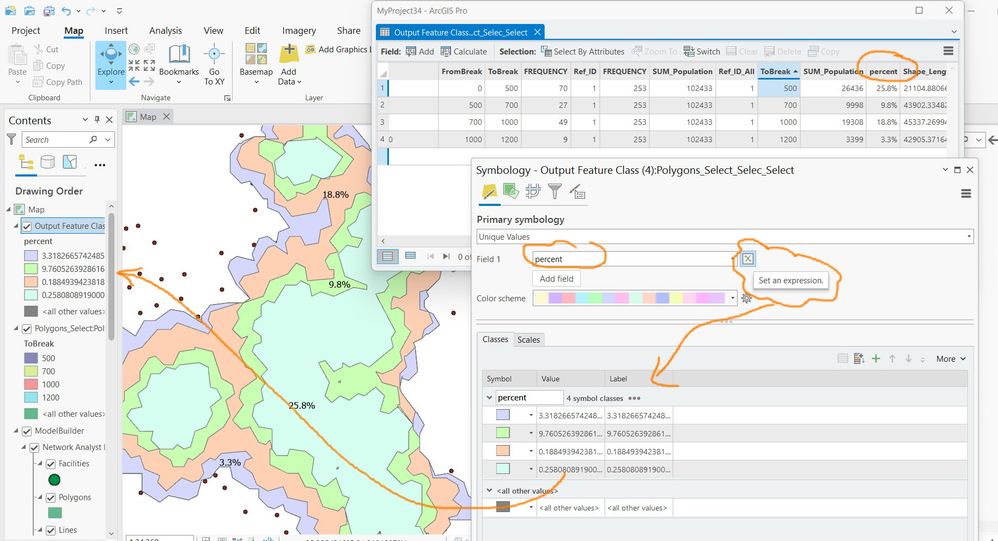Toggle visibility of Polygons_Select layer

(27, 328)
